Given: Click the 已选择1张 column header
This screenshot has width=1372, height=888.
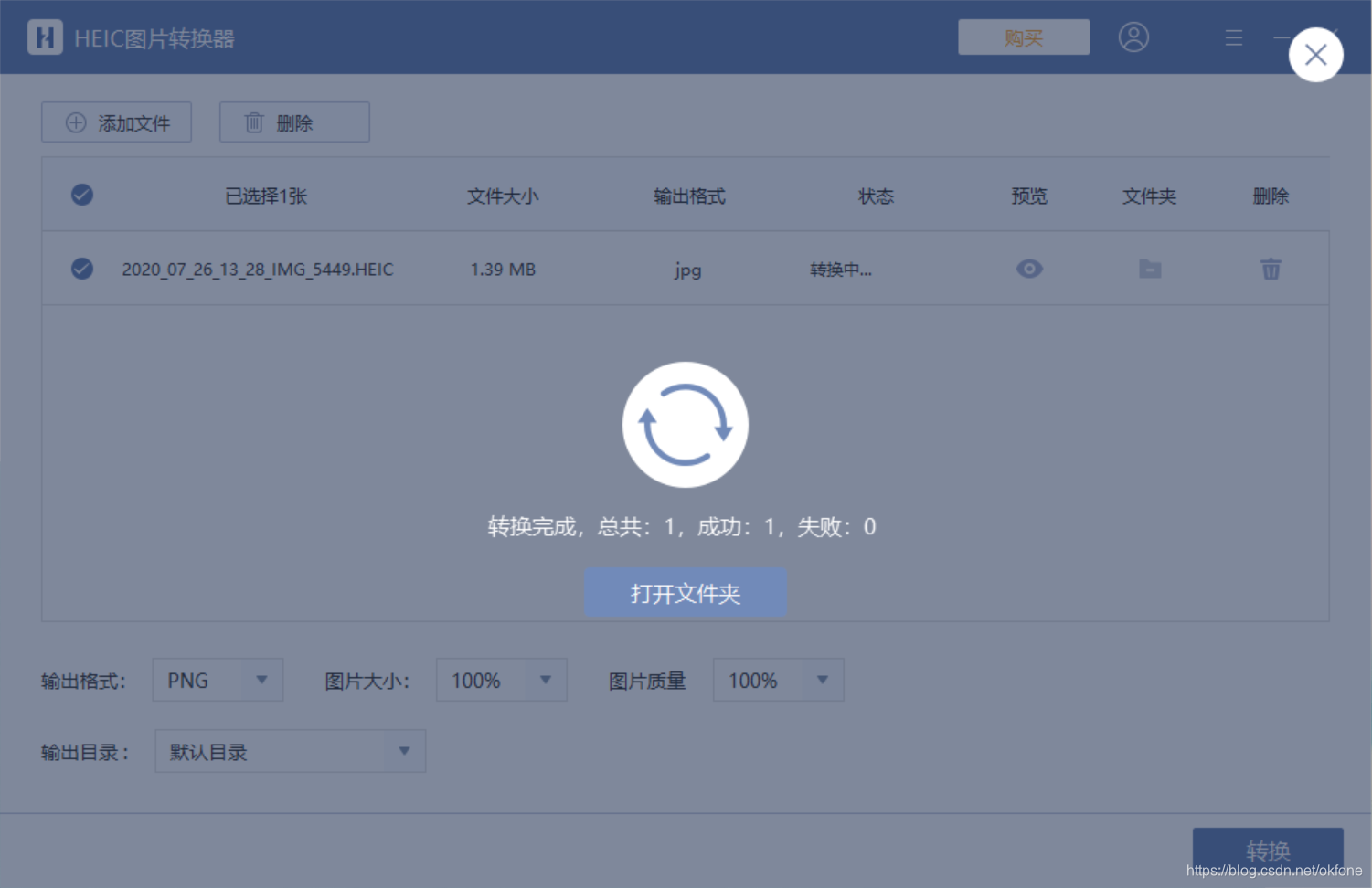Looking at the screenshot, I should pos(266,196).
